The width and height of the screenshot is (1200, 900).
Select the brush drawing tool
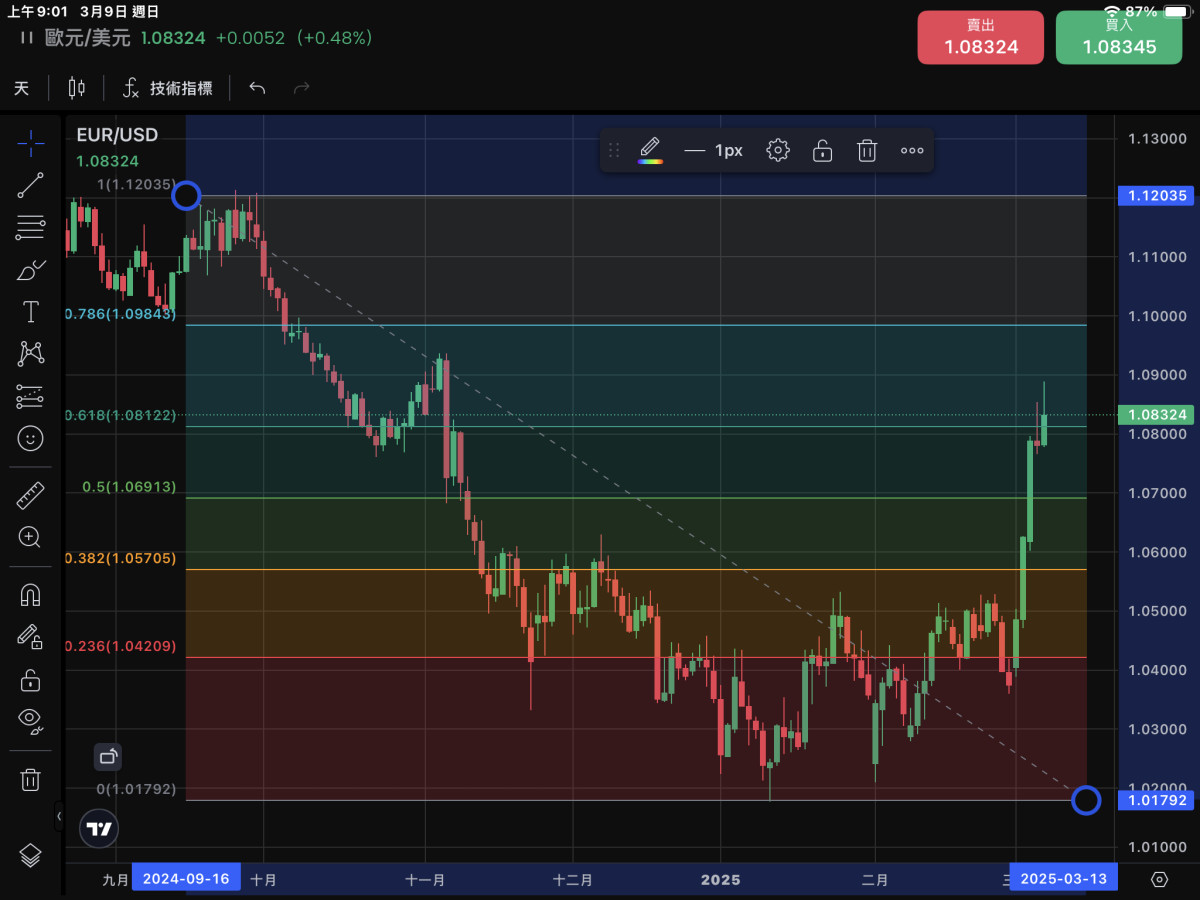[x=30, y=270]
